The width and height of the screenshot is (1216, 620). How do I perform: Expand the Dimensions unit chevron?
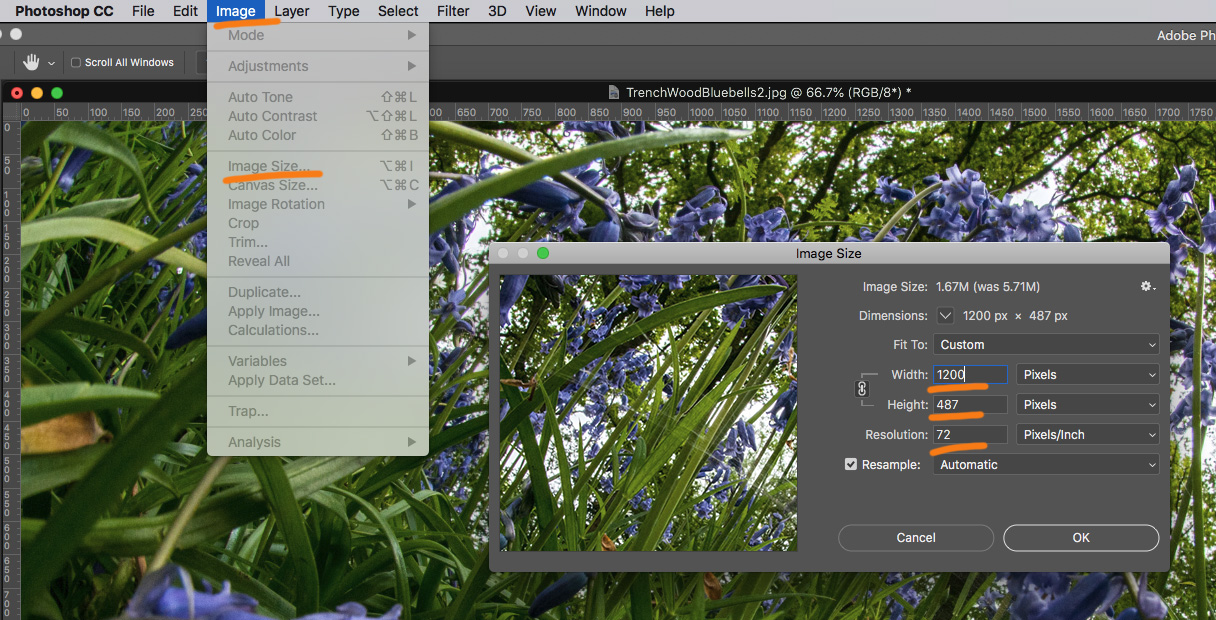pyautogui.click(x=945, y=316)
